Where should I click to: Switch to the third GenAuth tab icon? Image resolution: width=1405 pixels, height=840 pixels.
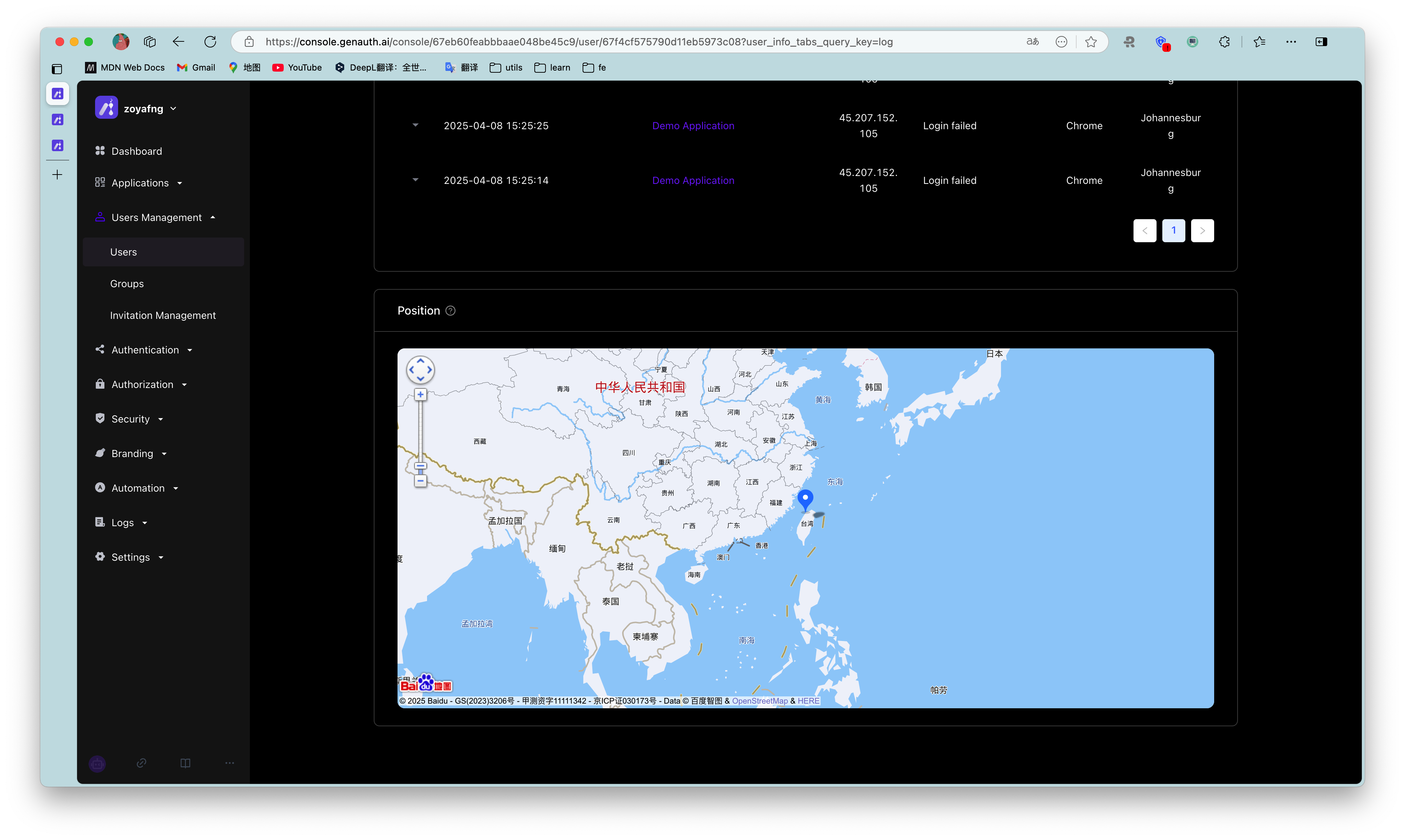57,145
